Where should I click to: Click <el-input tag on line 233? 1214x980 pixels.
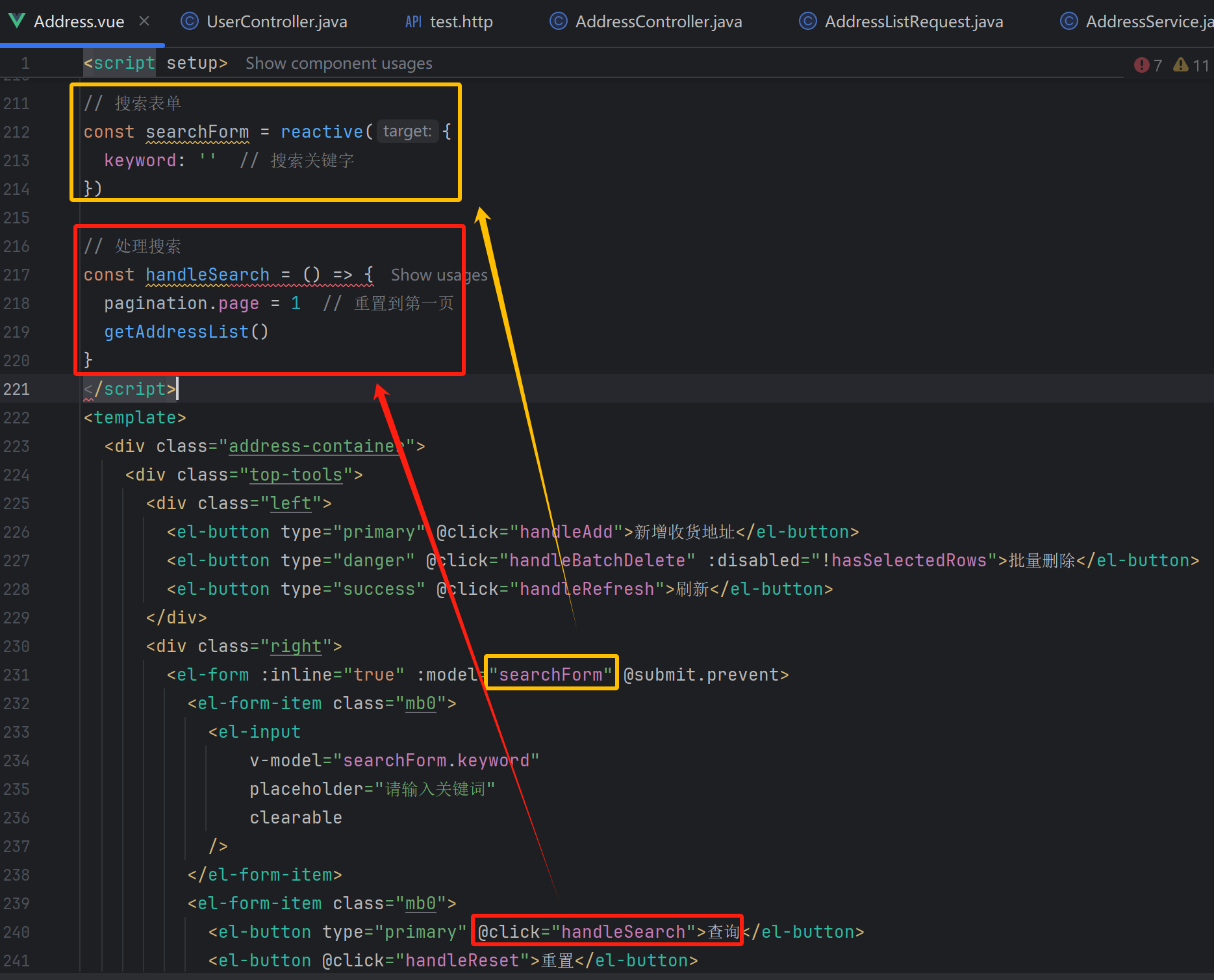pyautogui.click(x=254, y=732)
